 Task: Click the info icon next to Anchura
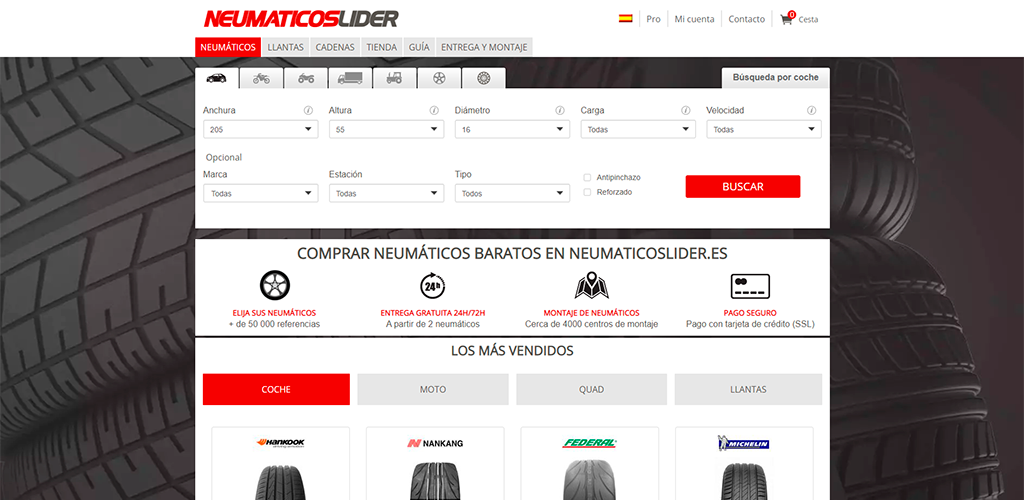click(308, 110)
